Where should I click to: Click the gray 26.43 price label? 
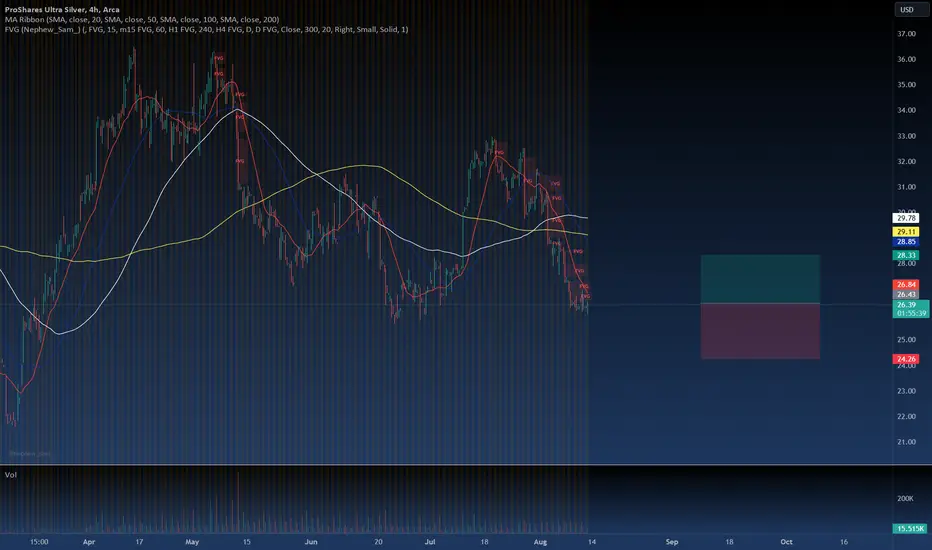tap(906, 295)
